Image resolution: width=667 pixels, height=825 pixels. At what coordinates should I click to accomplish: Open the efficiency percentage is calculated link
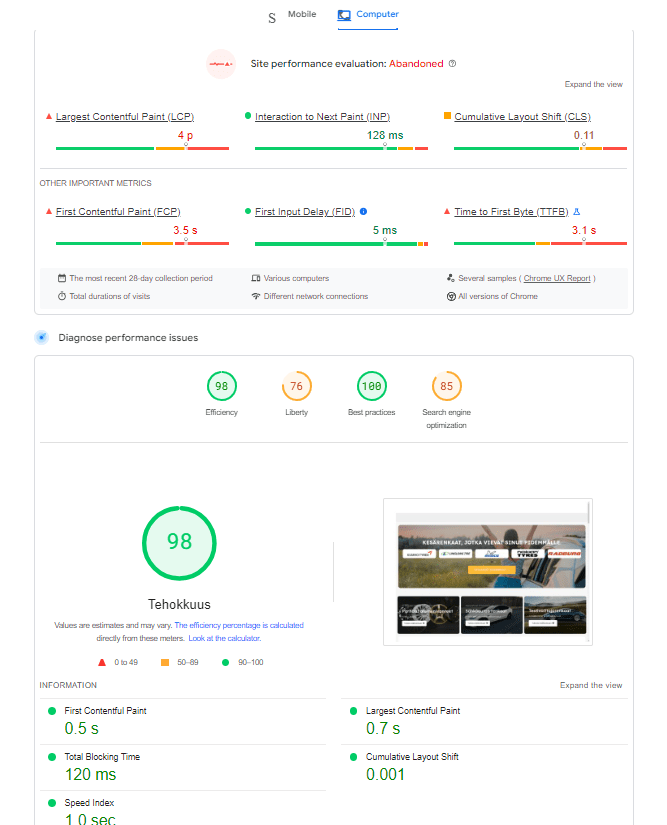[x=239, y=625]
